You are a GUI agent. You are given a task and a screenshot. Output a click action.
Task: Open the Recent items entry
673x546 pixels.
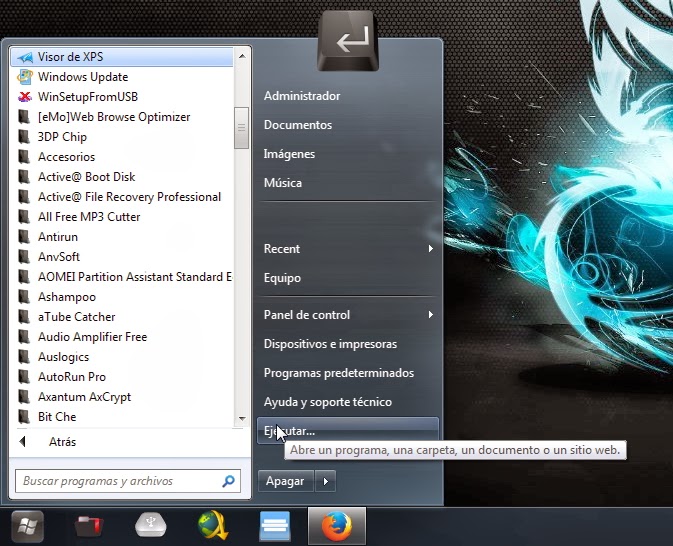pos(348,249)
